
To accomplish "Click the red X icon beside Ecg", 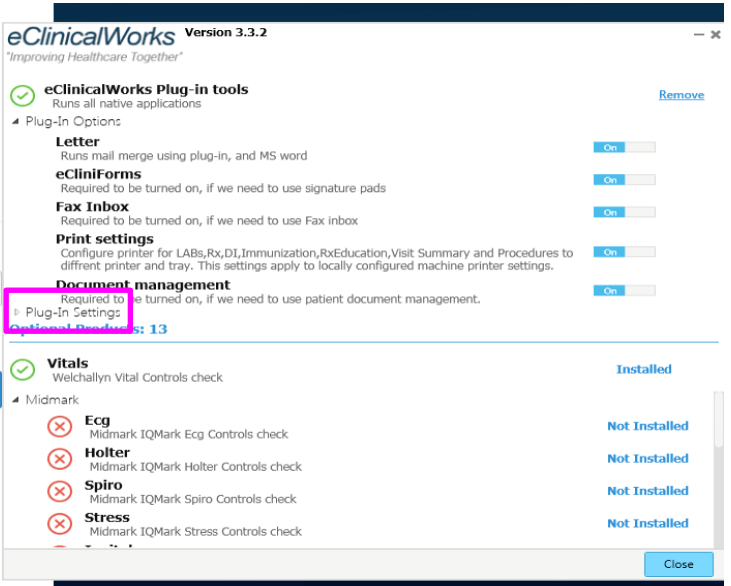I will [60, 426].
